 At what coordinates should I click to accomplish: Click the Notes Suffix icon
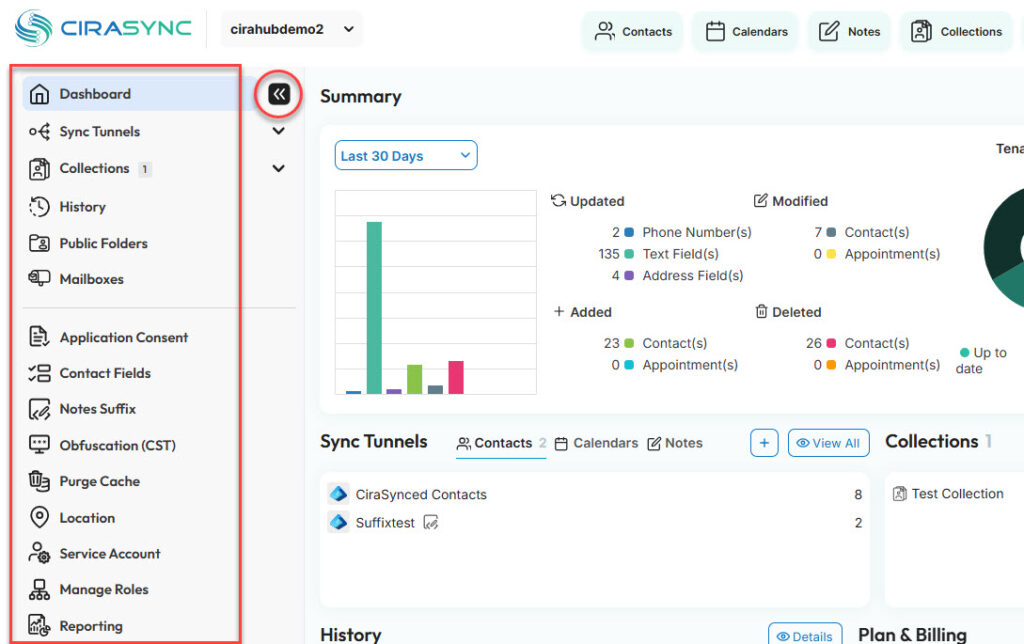coord(39,410)
